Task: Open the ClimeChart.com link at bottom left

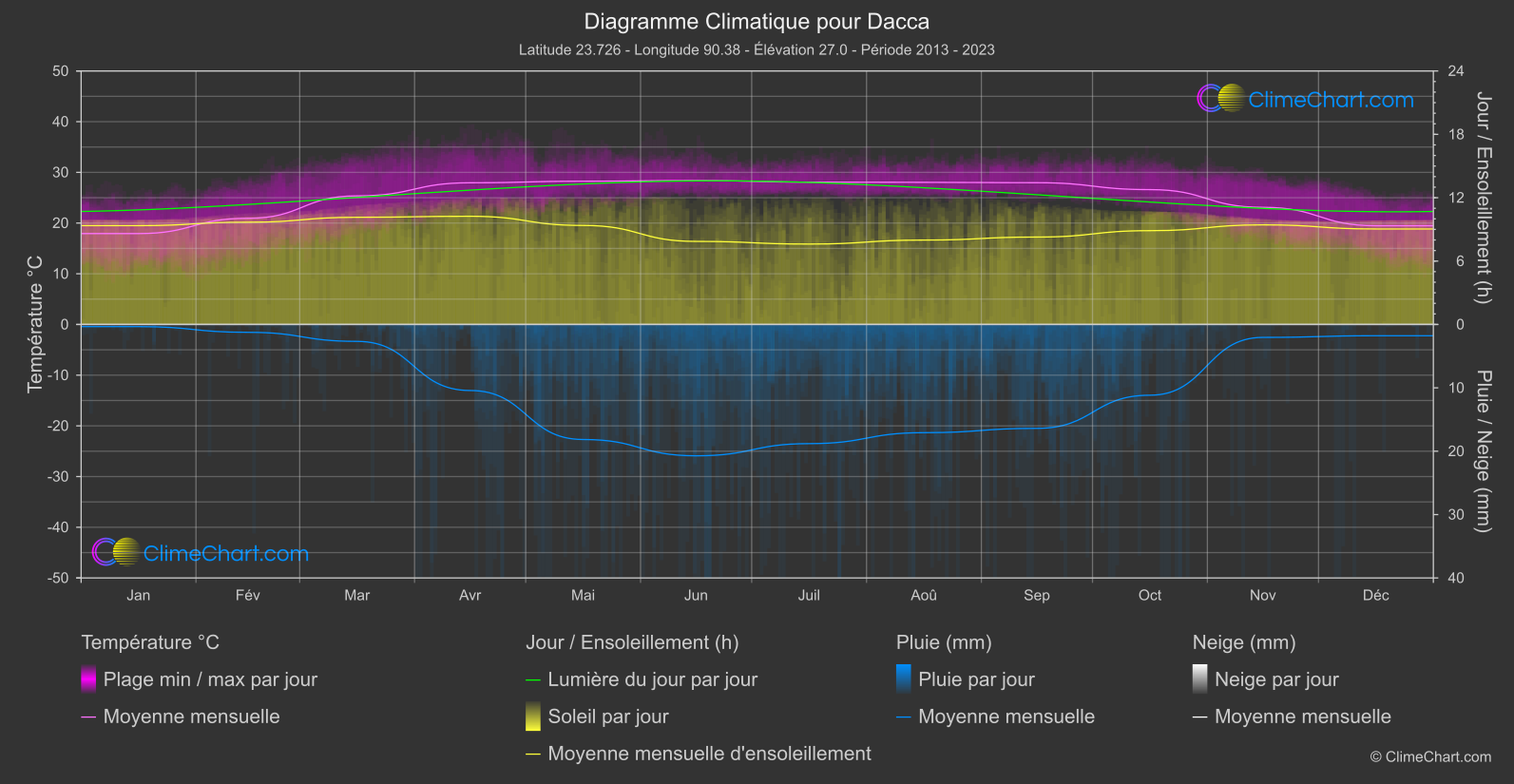Action: click(226, 553)
